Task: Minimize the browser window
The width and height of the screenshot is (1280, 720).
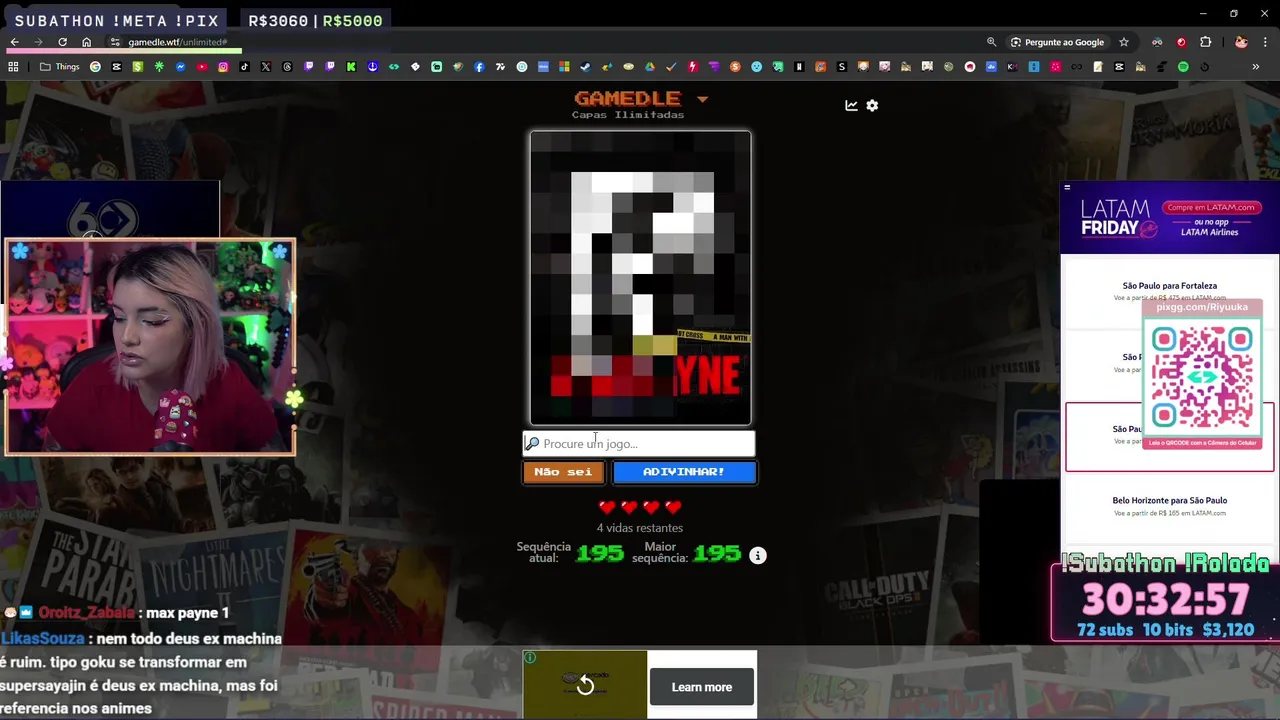Action: (1203, 13)
